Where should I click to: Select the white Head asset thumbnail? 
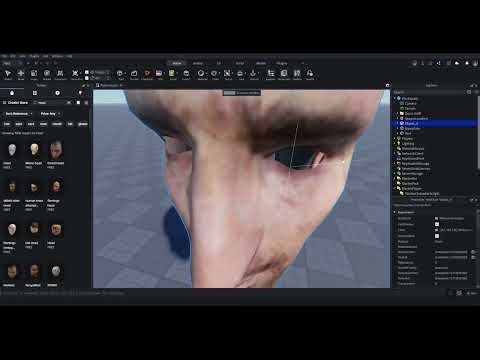tap(12, 151)
